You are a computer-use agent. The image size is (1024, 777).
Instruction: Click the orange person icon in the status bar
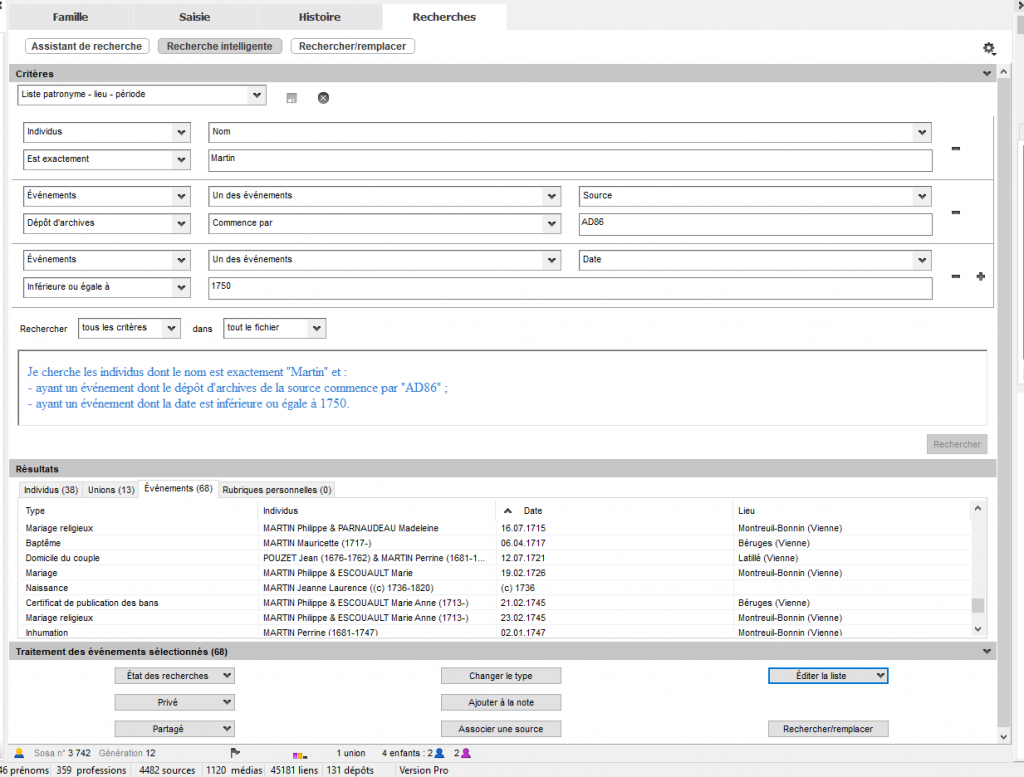(19, 753)
